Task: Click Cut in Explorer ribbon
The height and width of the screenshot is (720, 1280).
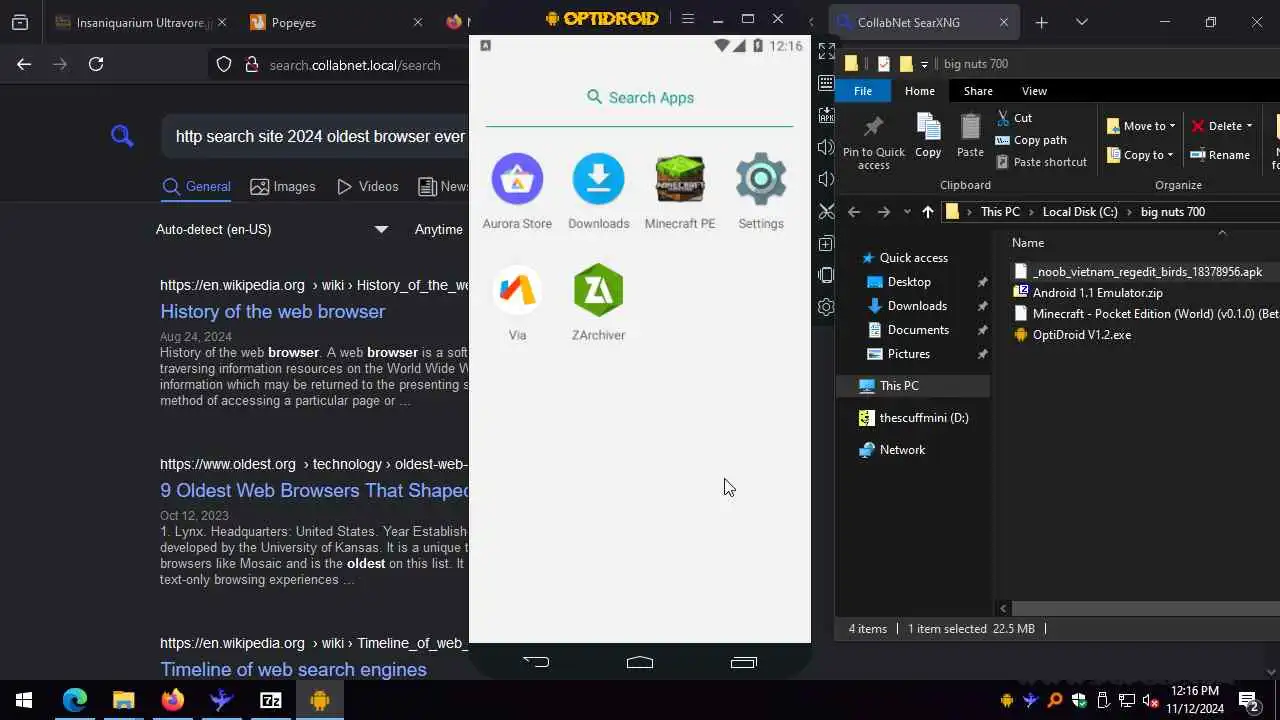Action: (x=1014, y=117)
